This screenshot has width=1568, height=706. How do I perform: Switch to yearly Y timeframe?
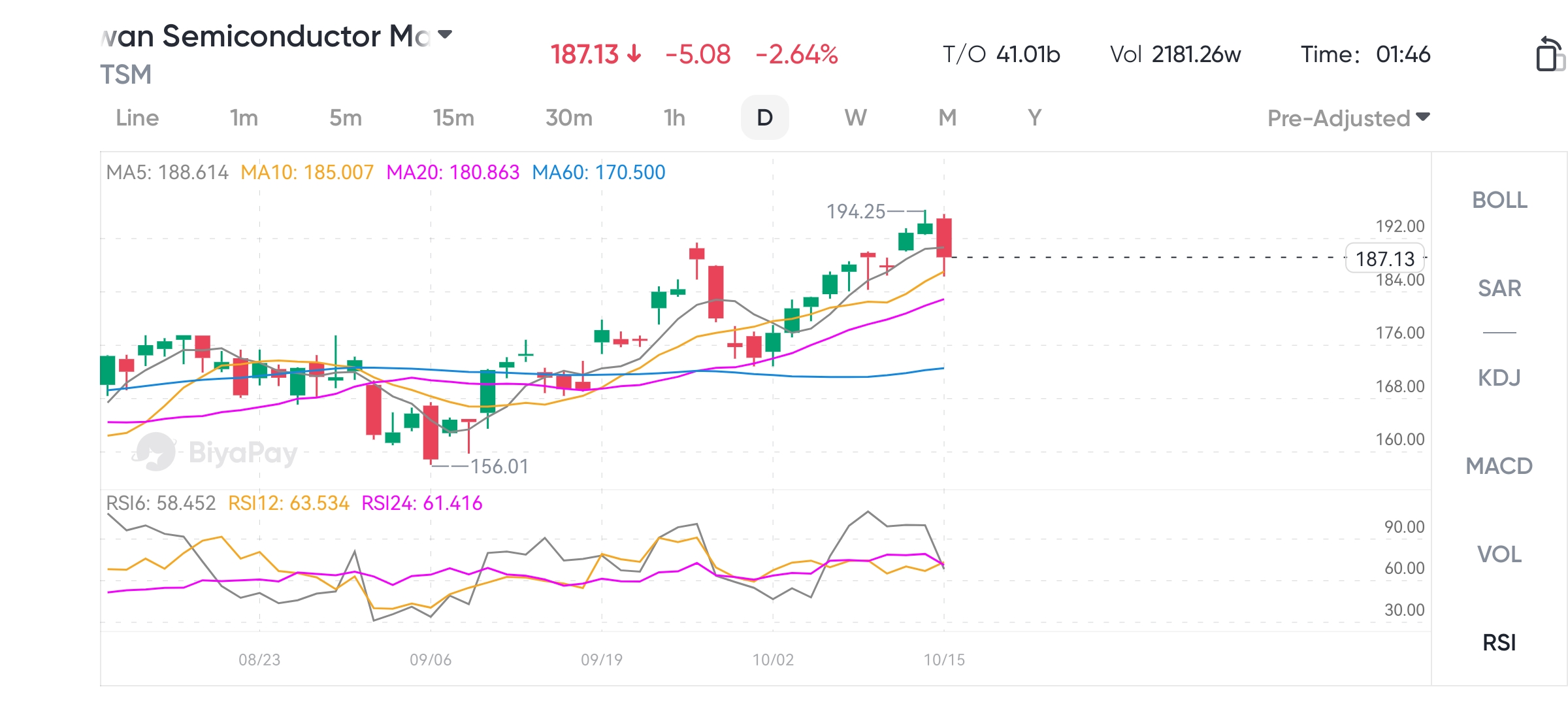click(x=1034, y=118)
